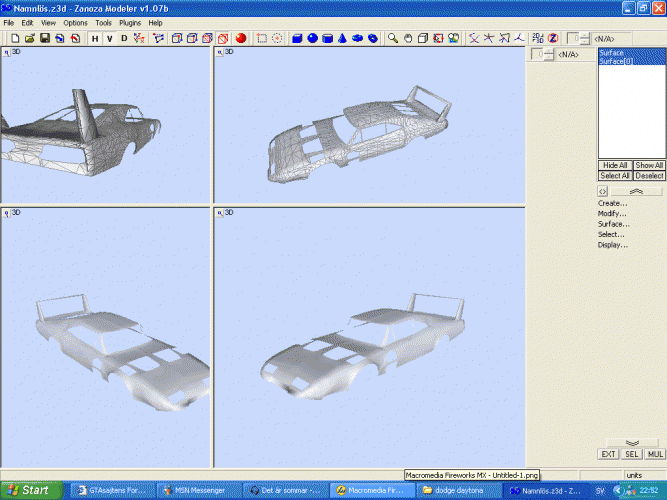Toggle the SEL mode button
The width and height of the screenshot is (667, 500).
click(632, 453)
